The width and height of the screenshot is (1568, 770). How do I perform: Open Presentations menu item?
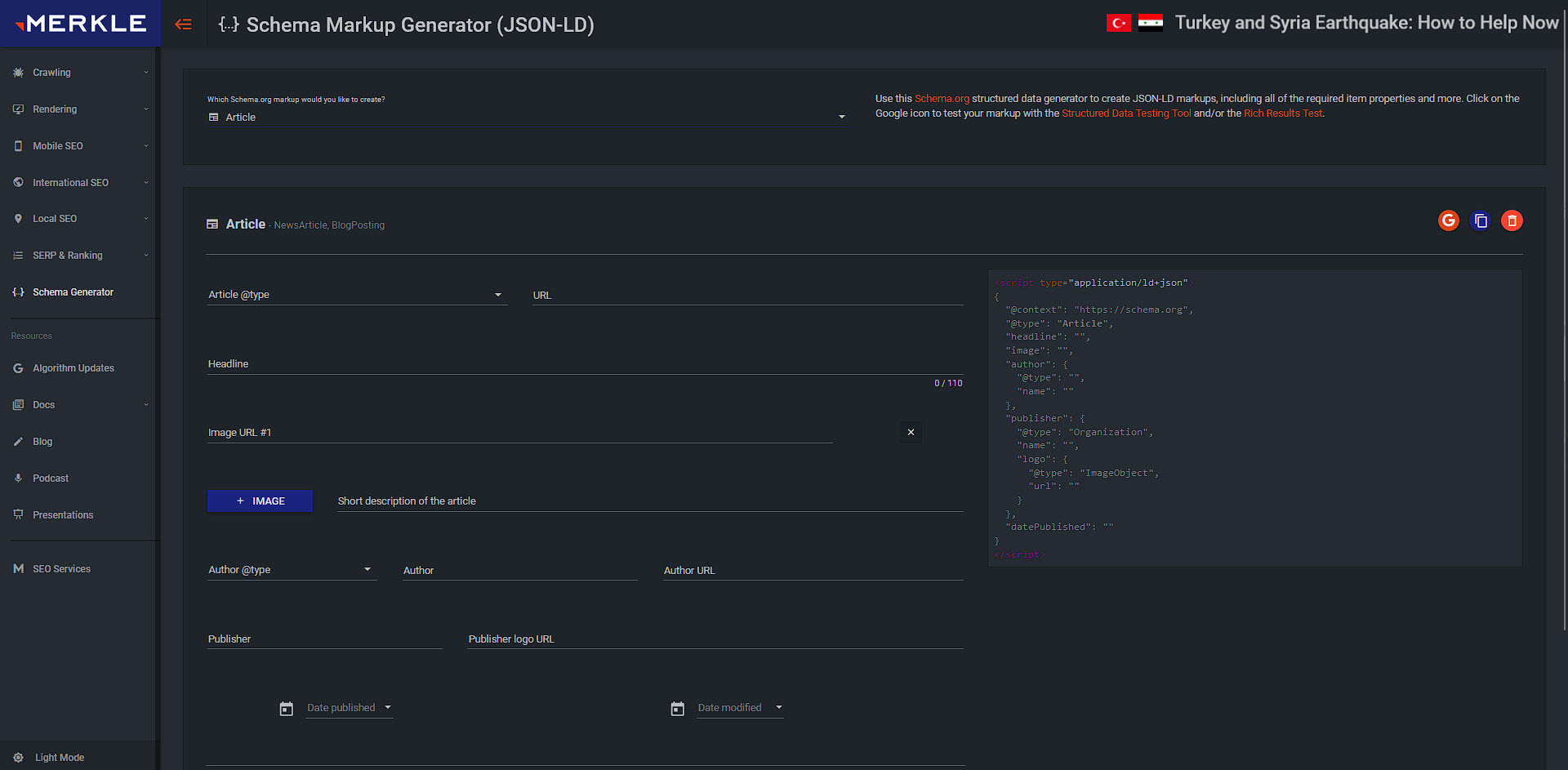[80, 515]
